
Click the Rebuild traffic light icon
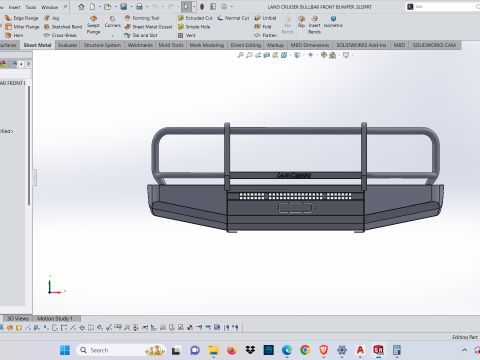tap(202, 7)
